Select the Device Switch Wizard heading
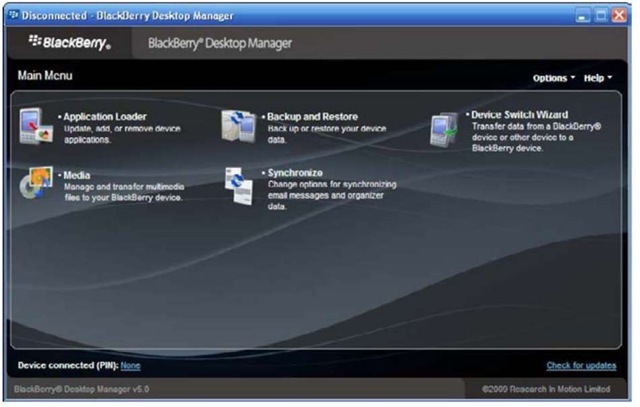This screenshot has height=407, width=640. click(520, 115)
